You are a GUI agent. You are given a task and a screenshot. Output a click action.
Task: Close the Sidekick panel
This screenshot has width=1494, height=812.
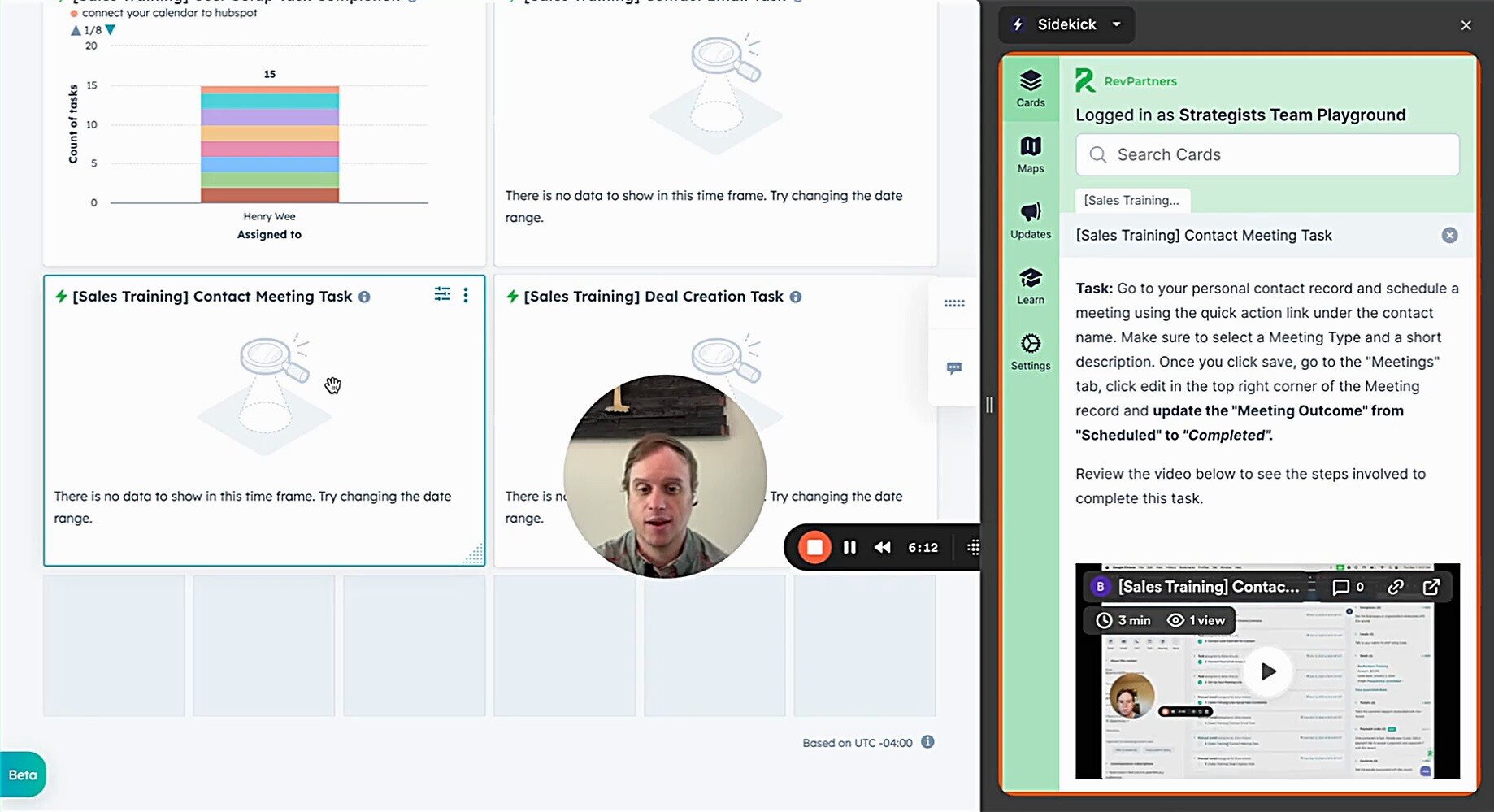pyautogui.click(x=1466, y=25)
